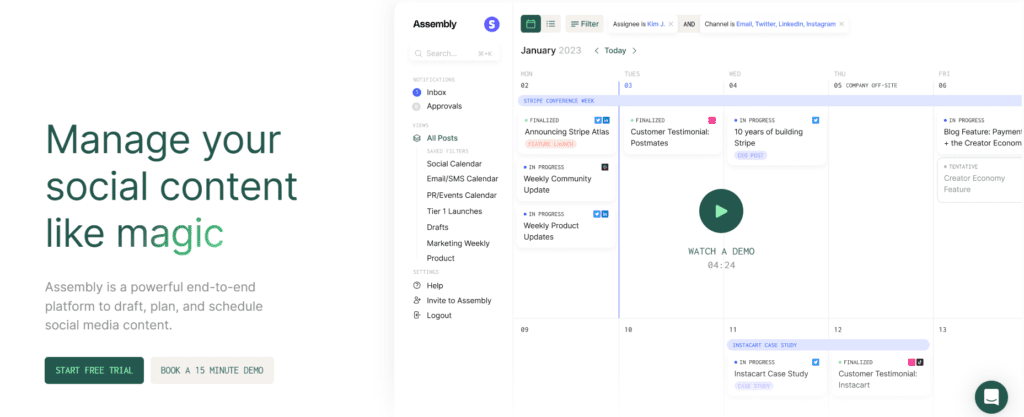Viewport: 1024px width, 417px height.
Task: Remove the Assignee is Kim J. filter
Action: click(x=671, y=24)
